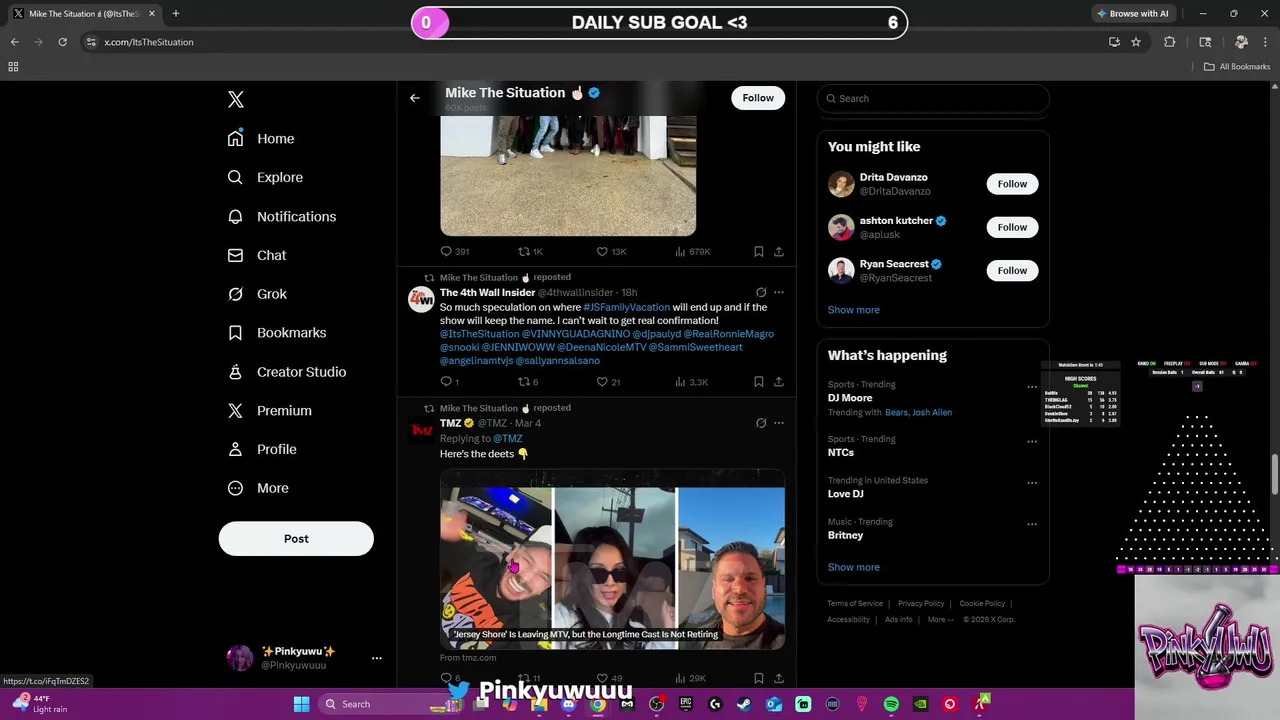This screenshot has height=720, width=1280.
Task: Follow Ryan Seacrest
Action: 1012,270
